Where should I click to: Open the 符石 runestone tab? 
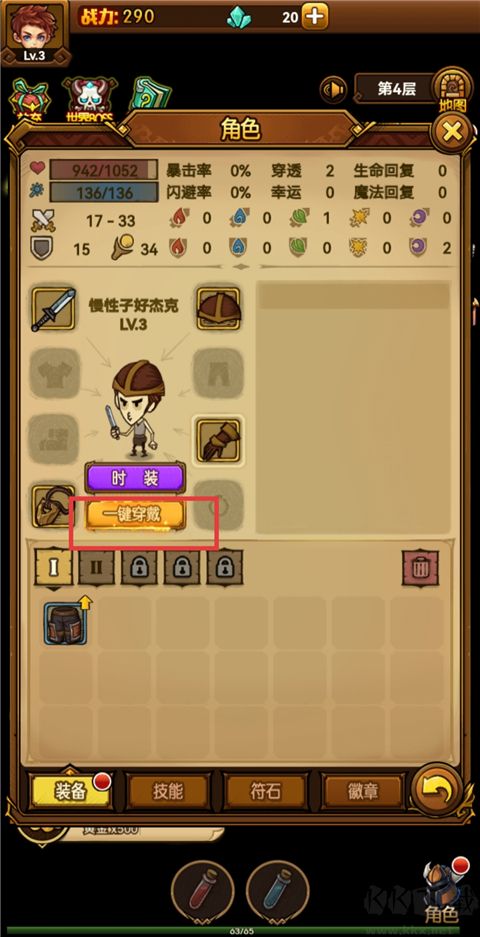pyautogui.click(x=265, y=791)
